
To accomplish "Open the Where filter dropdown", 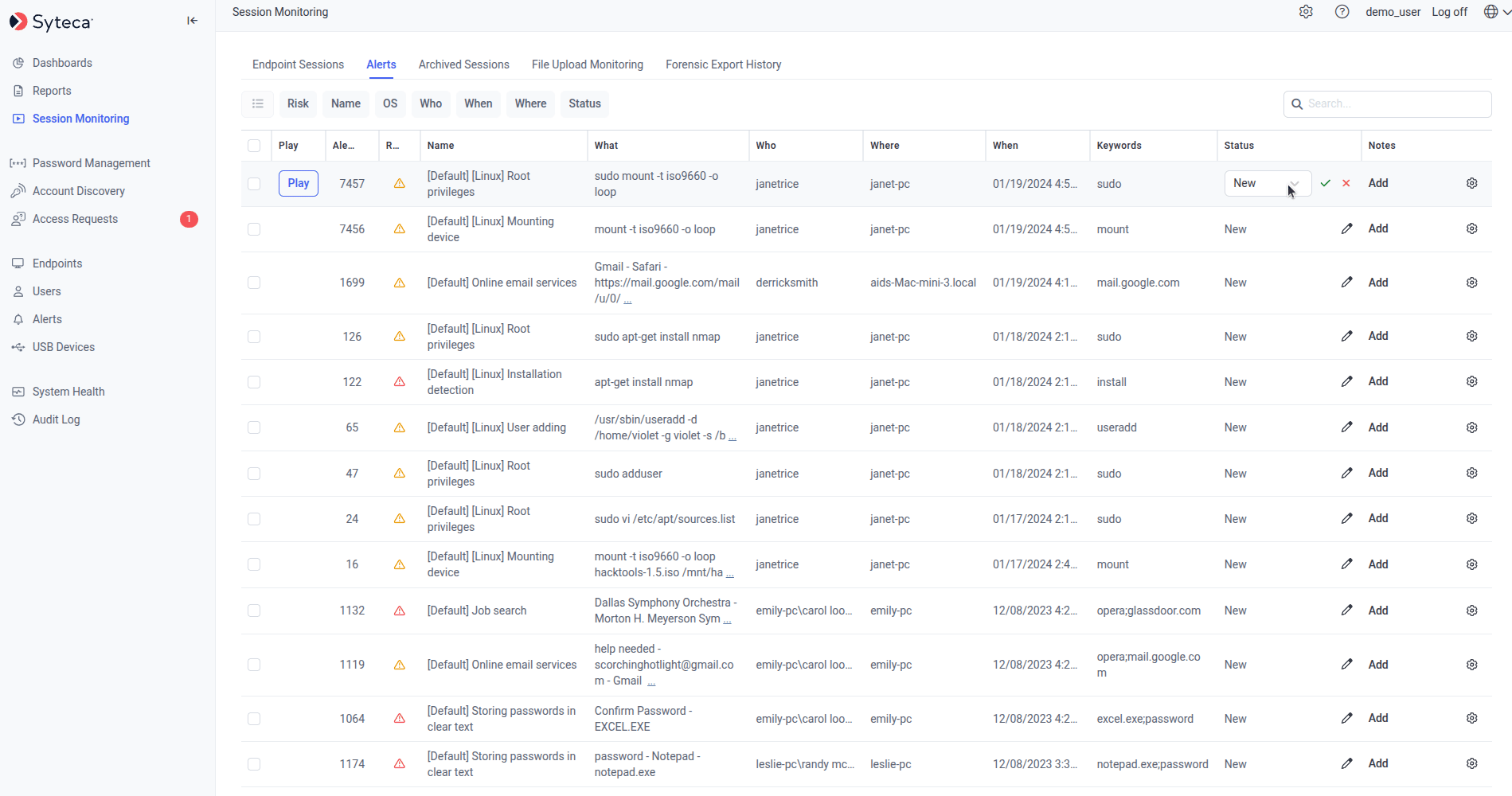I will point(530,103).
